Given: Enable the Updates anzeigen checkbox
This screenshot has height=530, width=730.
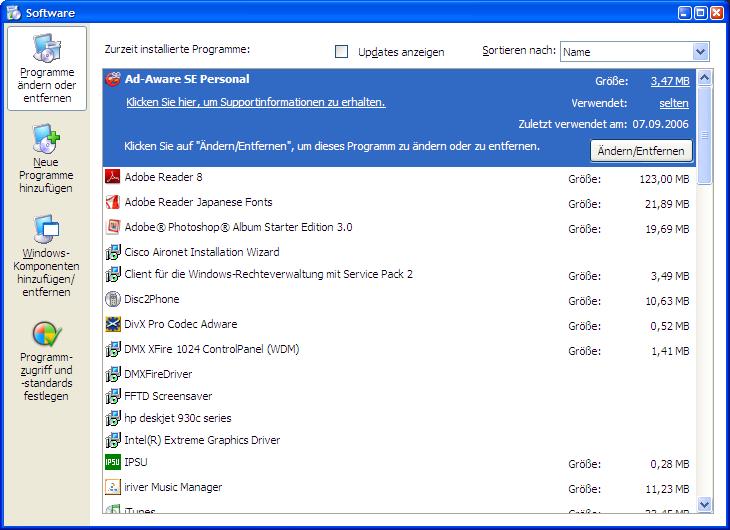Looking at the screenshot, I should coord(341,51).
